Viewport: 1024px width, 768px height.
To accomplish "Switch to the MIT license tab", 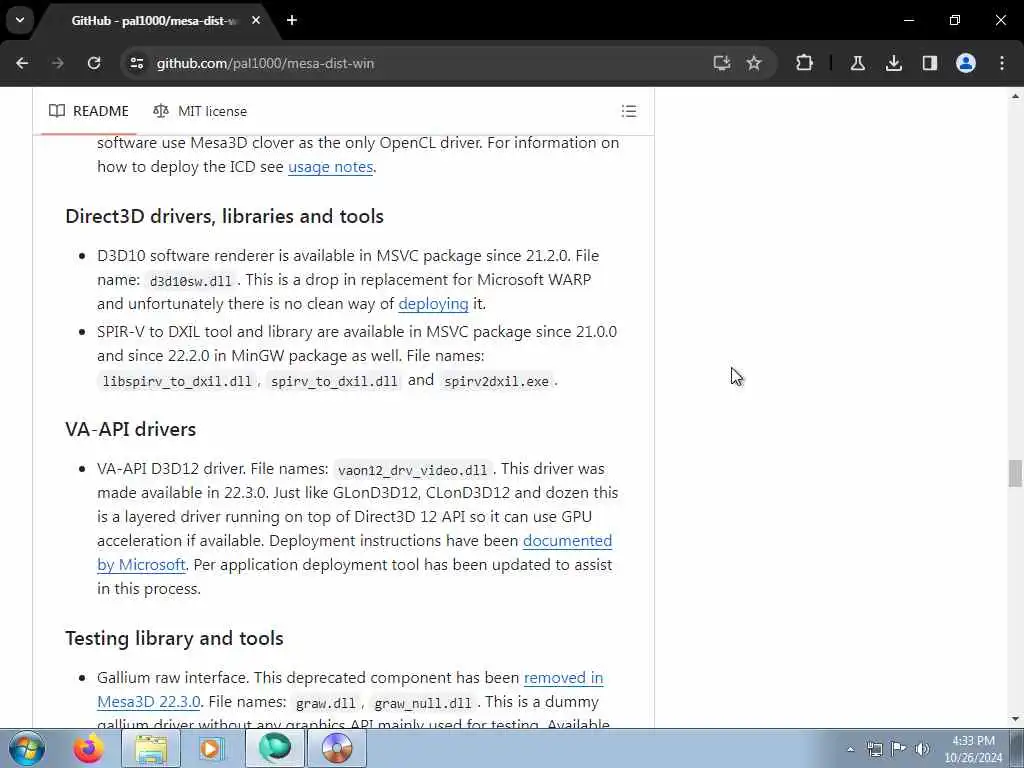I will [200, 111].
